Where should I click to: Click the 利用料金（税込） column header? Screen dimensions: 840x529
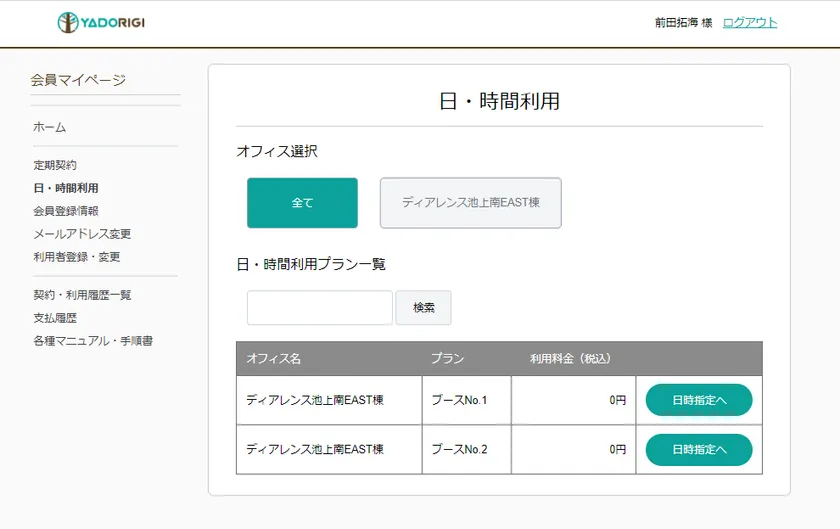[x=570, y=358]
